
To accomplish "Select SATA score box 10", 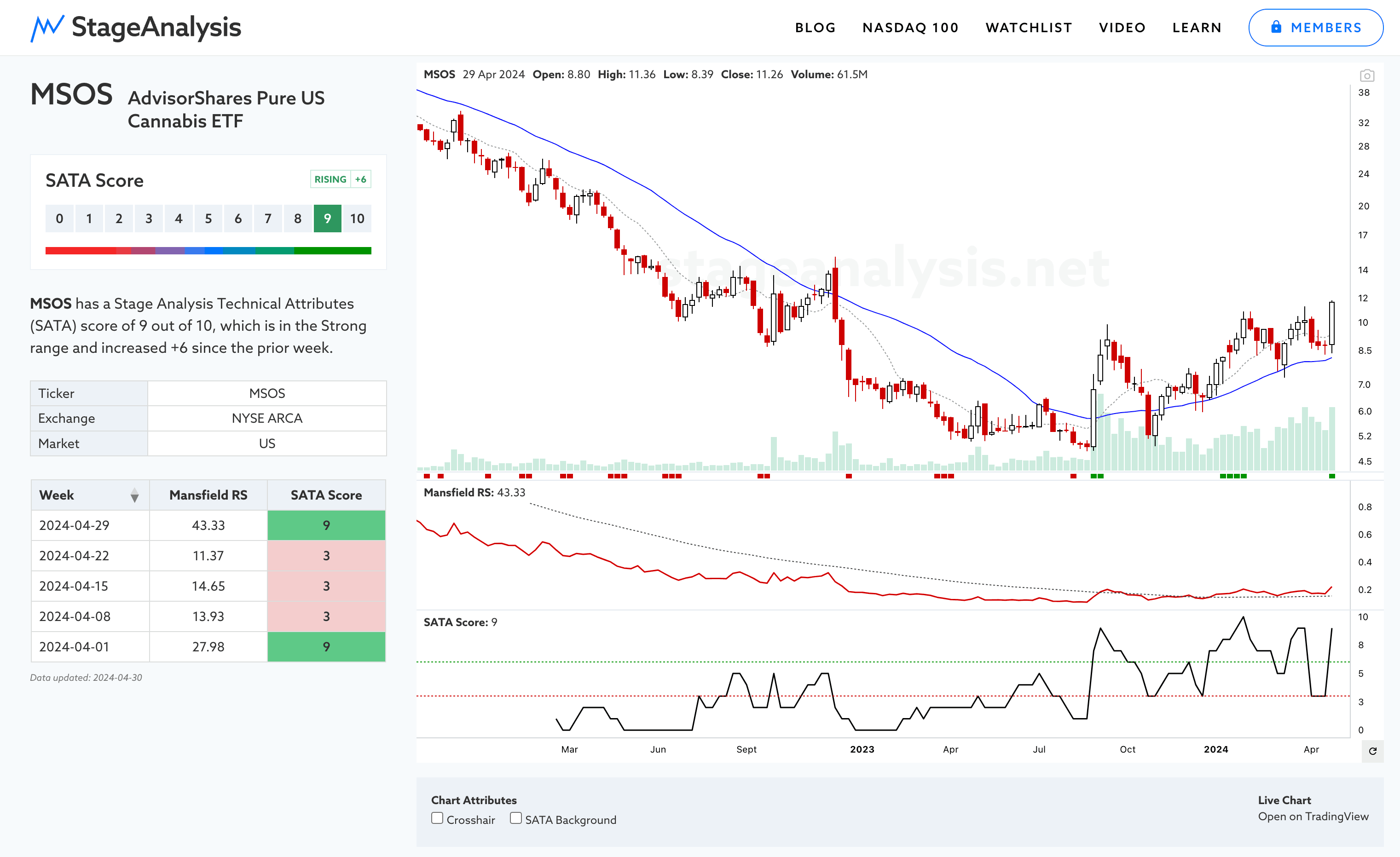I will [357, 219].
